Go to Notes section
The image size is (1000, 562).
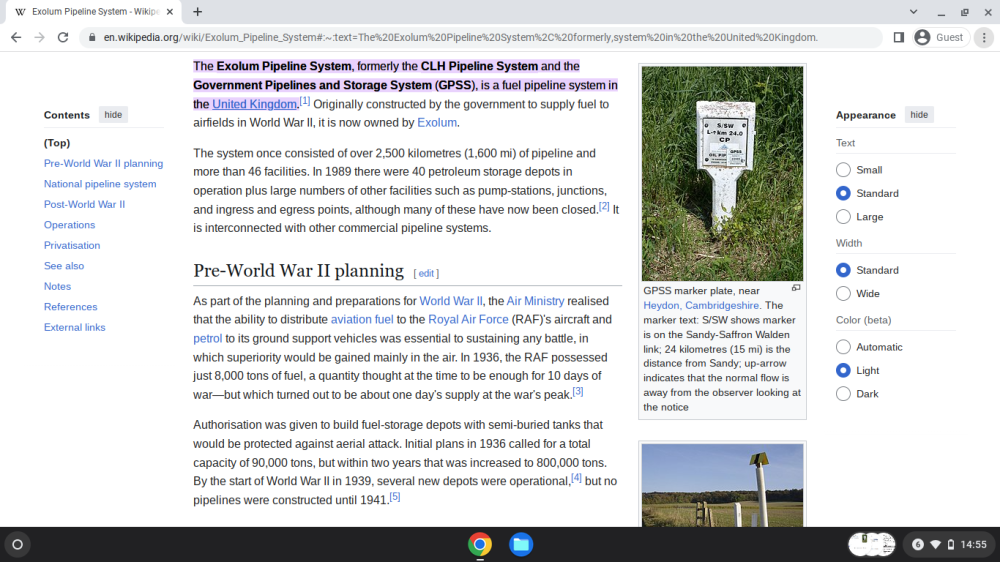pos(57,286)
